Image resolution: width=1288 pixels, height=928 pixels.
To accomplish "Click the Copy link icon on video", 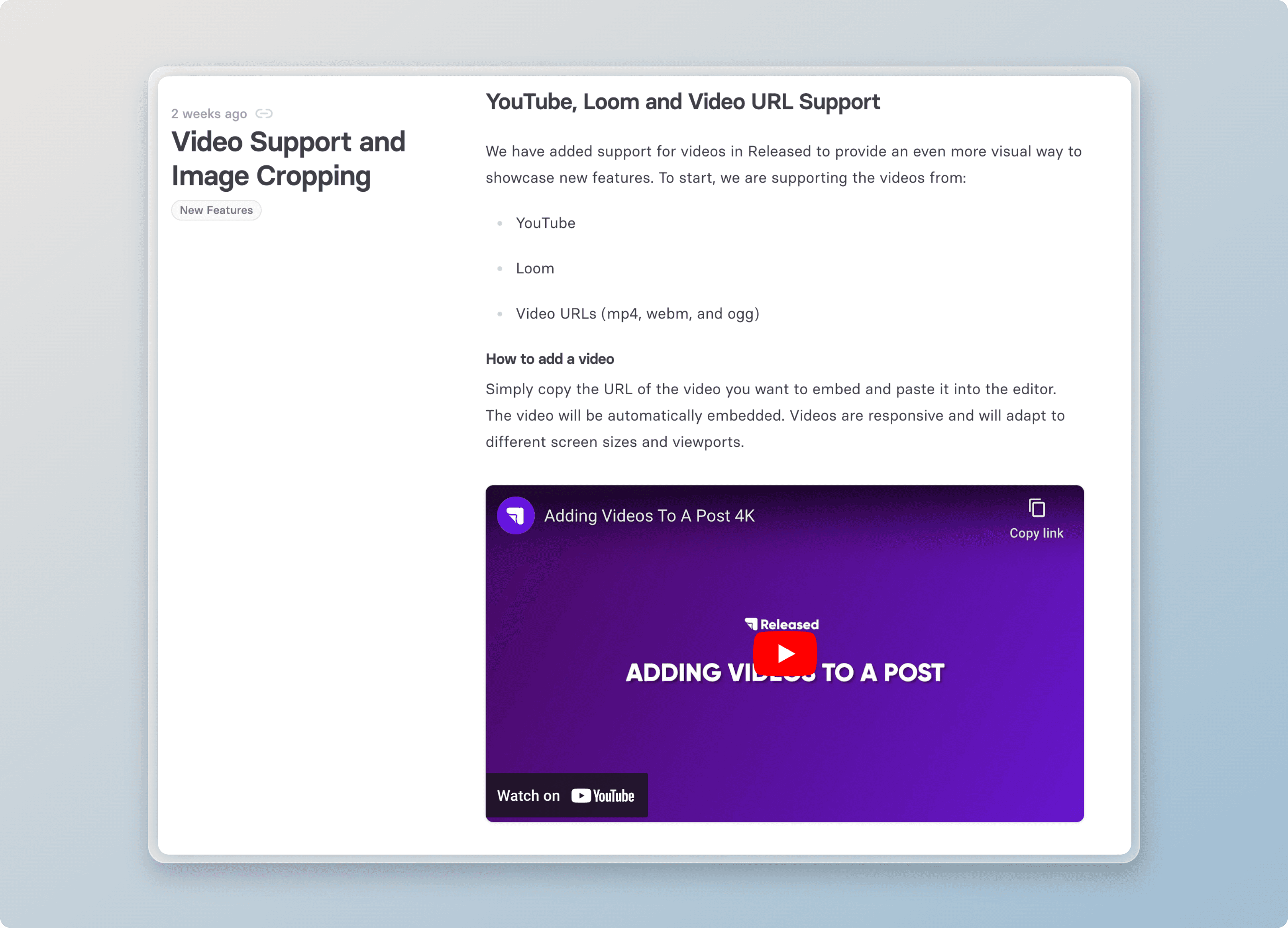I will pos(1037,508).
